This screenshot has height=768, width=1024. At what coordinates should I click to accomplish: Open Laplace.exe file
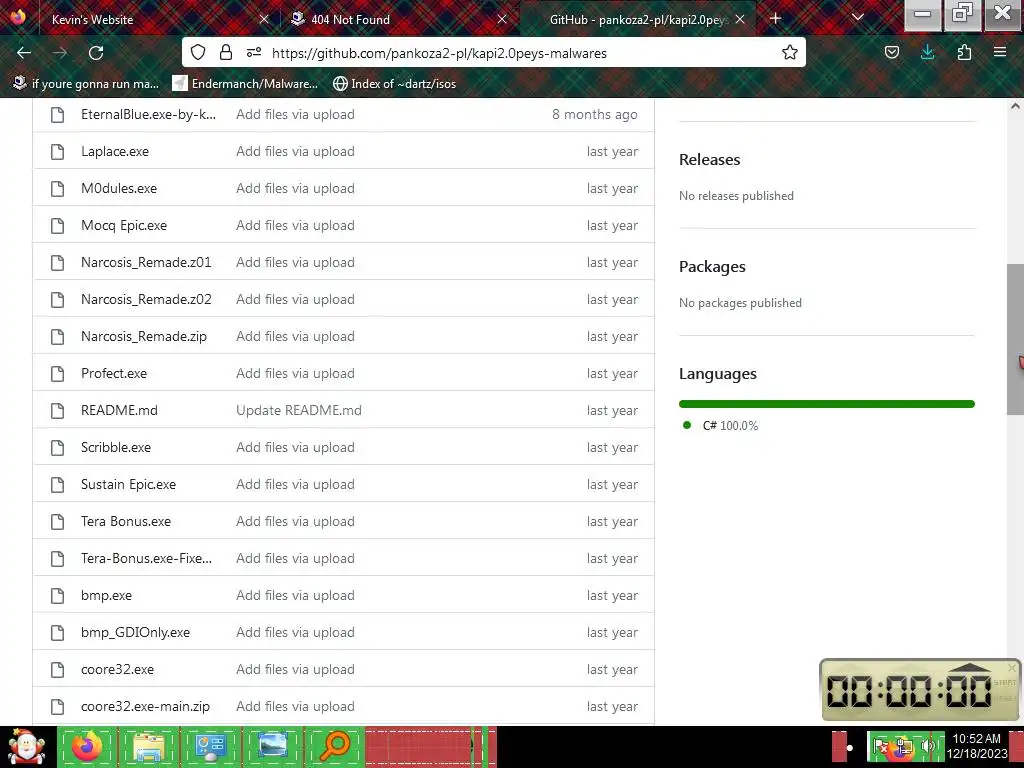(115, 152)
